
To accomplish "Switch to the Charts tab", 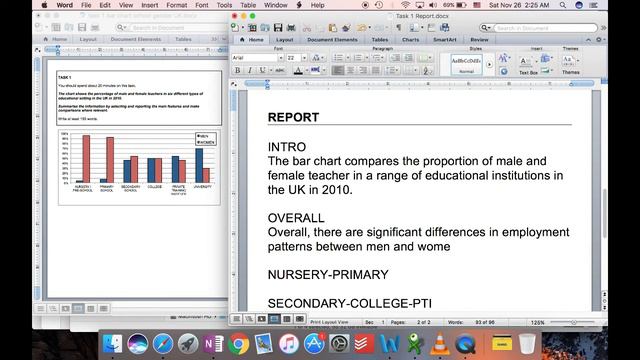I will (x=410, y=40).
